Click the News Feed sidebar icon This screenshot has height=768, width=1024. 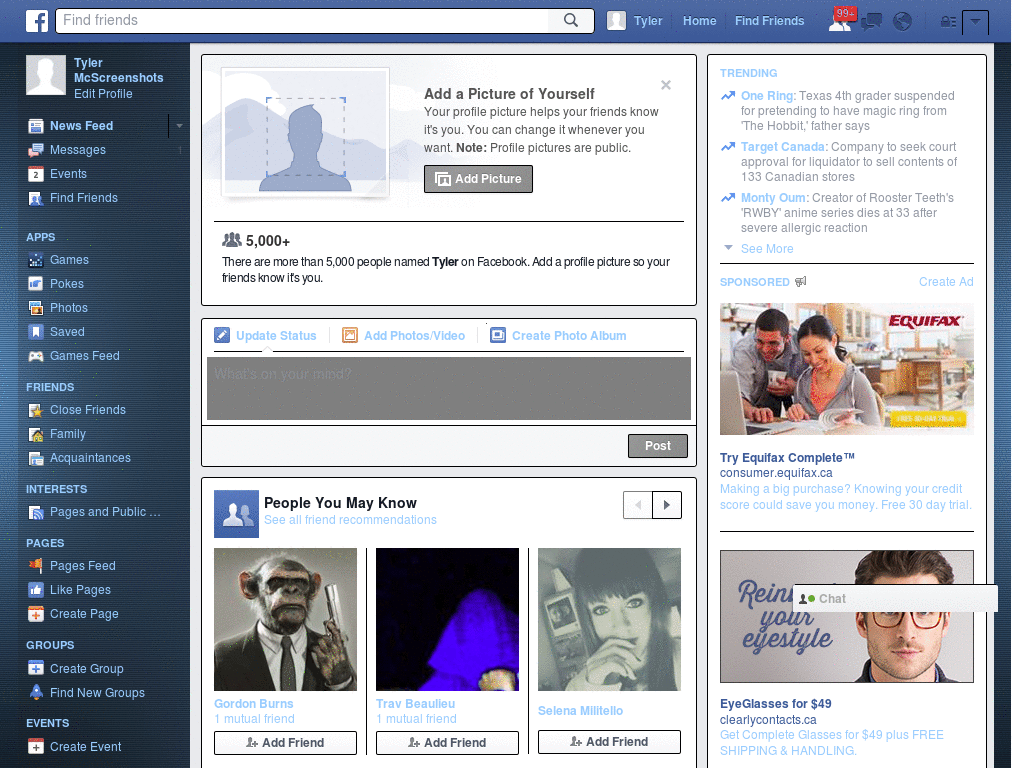[x=36, y=125]
